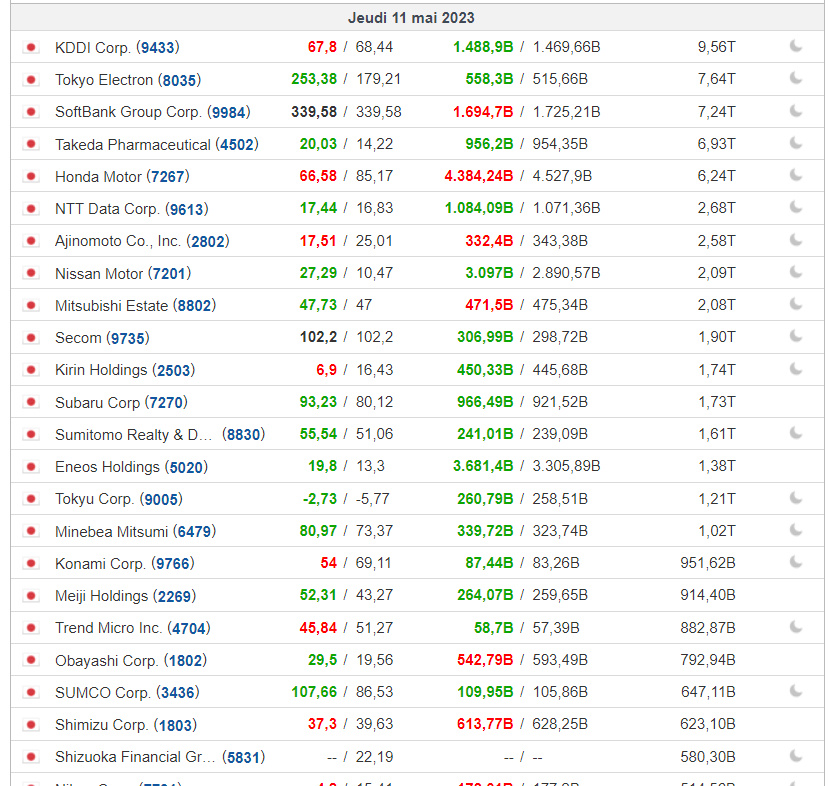Click the moon icon in the SUMCO Corp. row
This screenshot has width=830, height=786.
[x=796, y=691]
